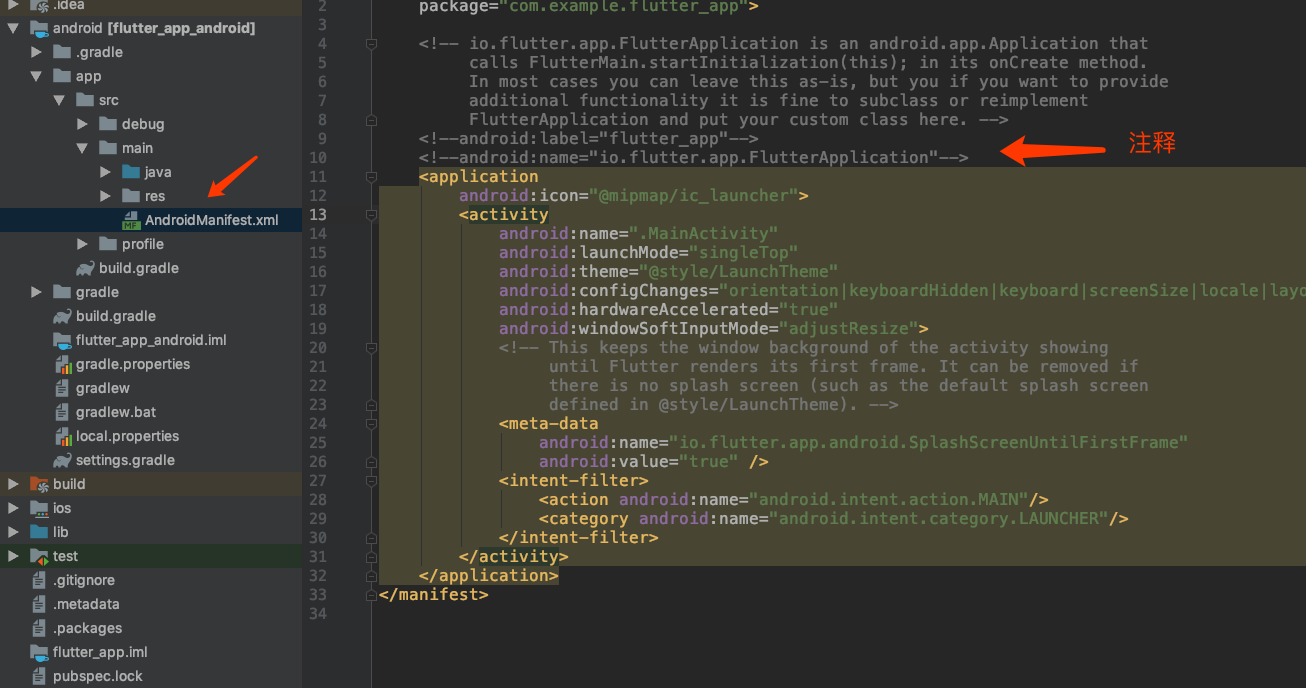Expand the profile folder arrow
This screenshot has width=1306, height=688.
83,244
